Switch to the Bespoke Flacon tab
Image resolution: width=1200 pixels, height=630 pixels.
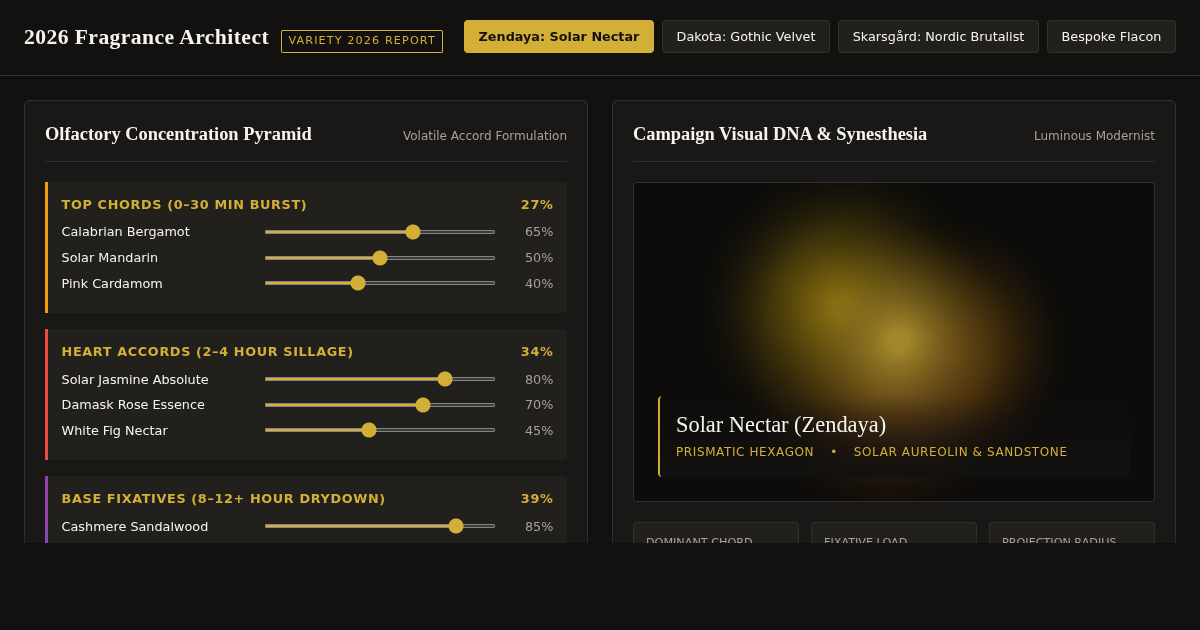coord(1111,37)
